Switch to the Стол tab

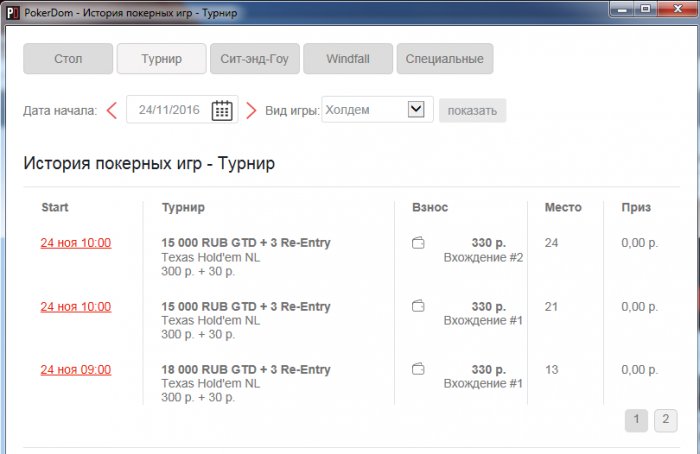68,58
